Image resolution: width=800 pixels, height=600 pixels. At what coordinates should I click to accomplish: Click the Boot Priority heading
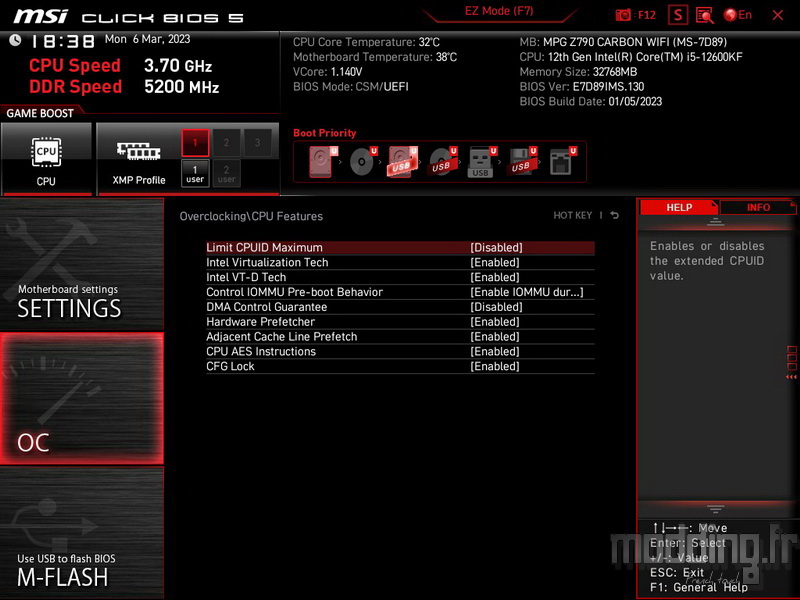point(324,133)
